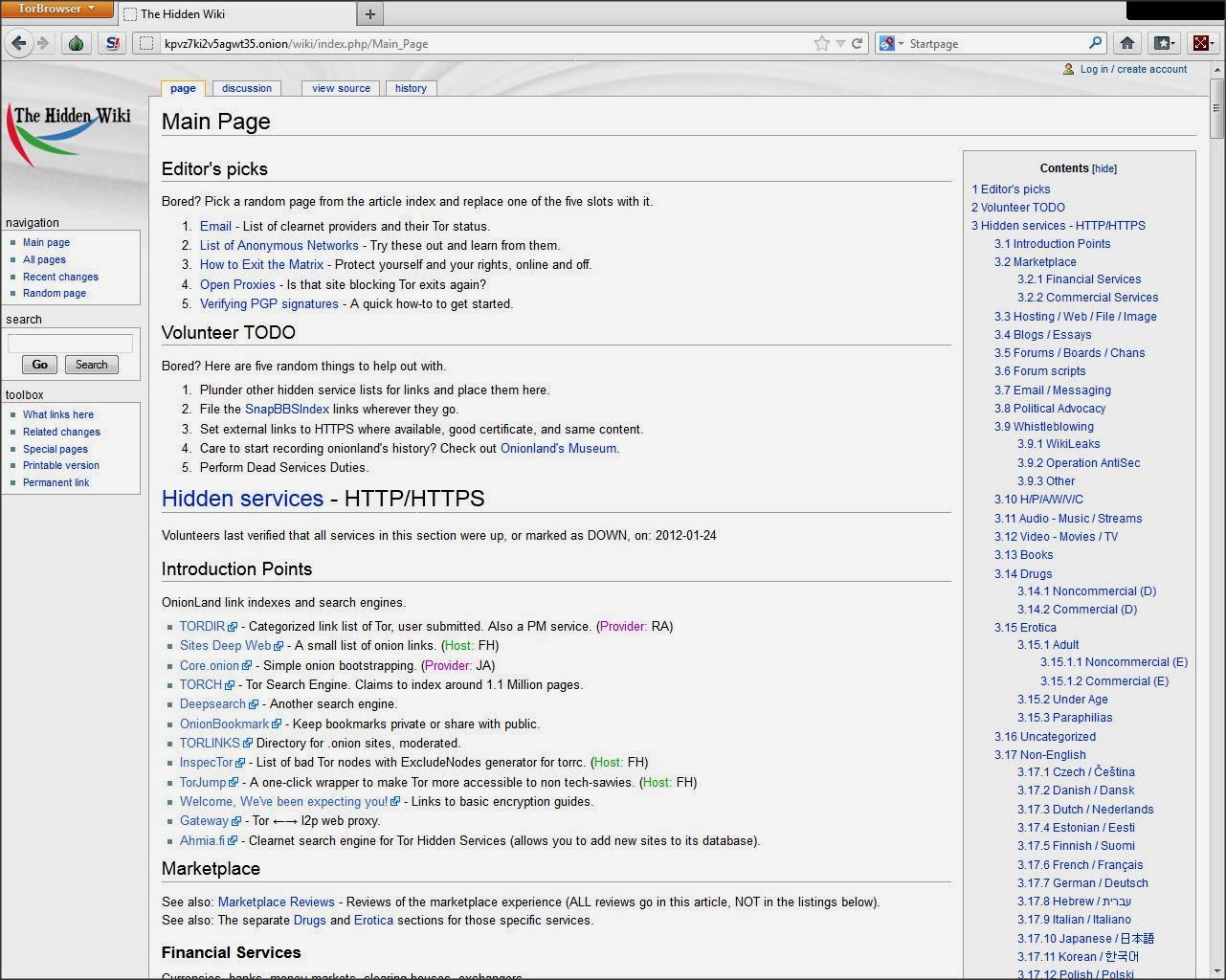The width and height of the screenshot is (1226, 980).
Task: Click the page identity icon in the address bar
Action: (x=146, y=43)
